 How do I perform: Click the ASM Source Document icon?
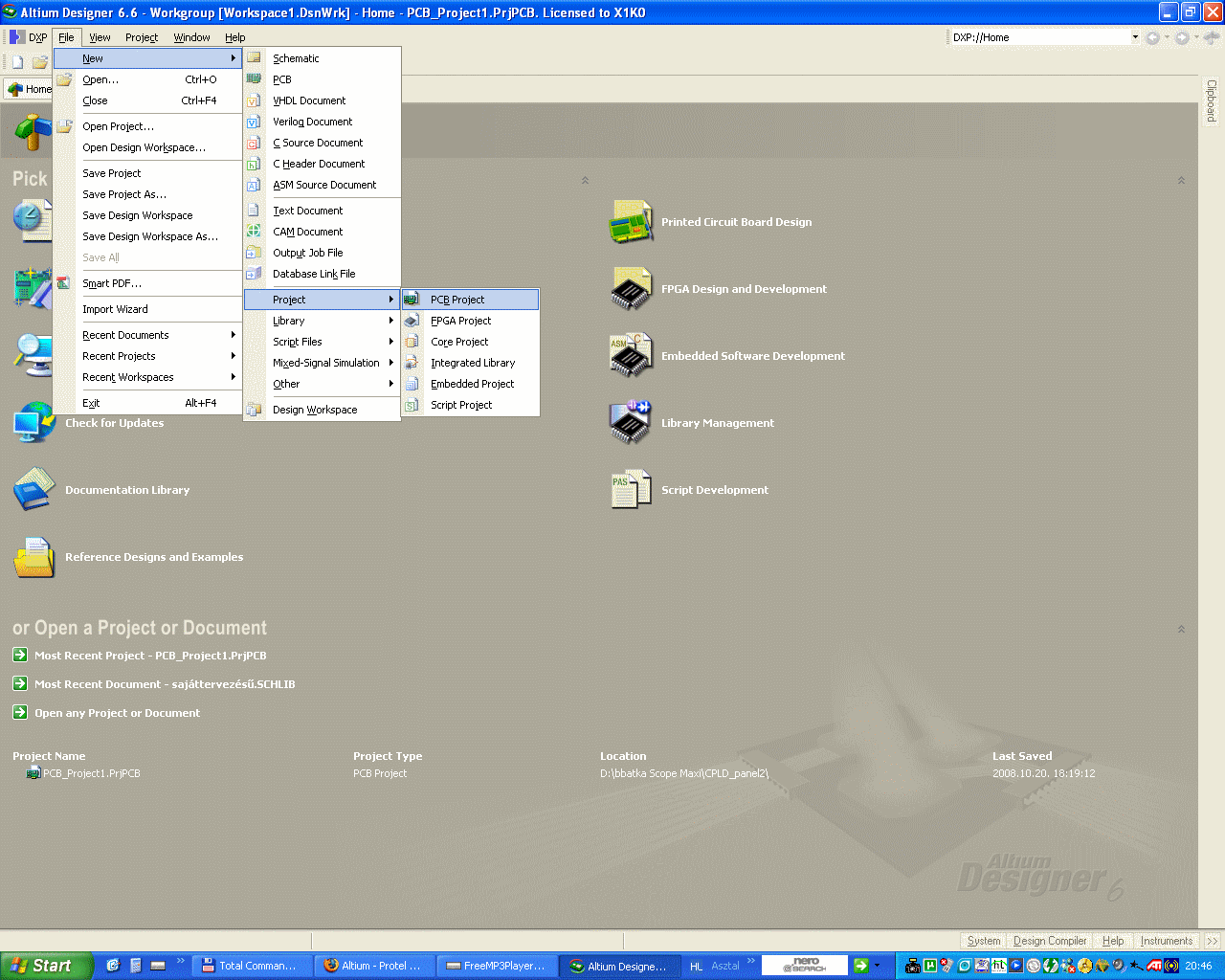pos(254,184)
